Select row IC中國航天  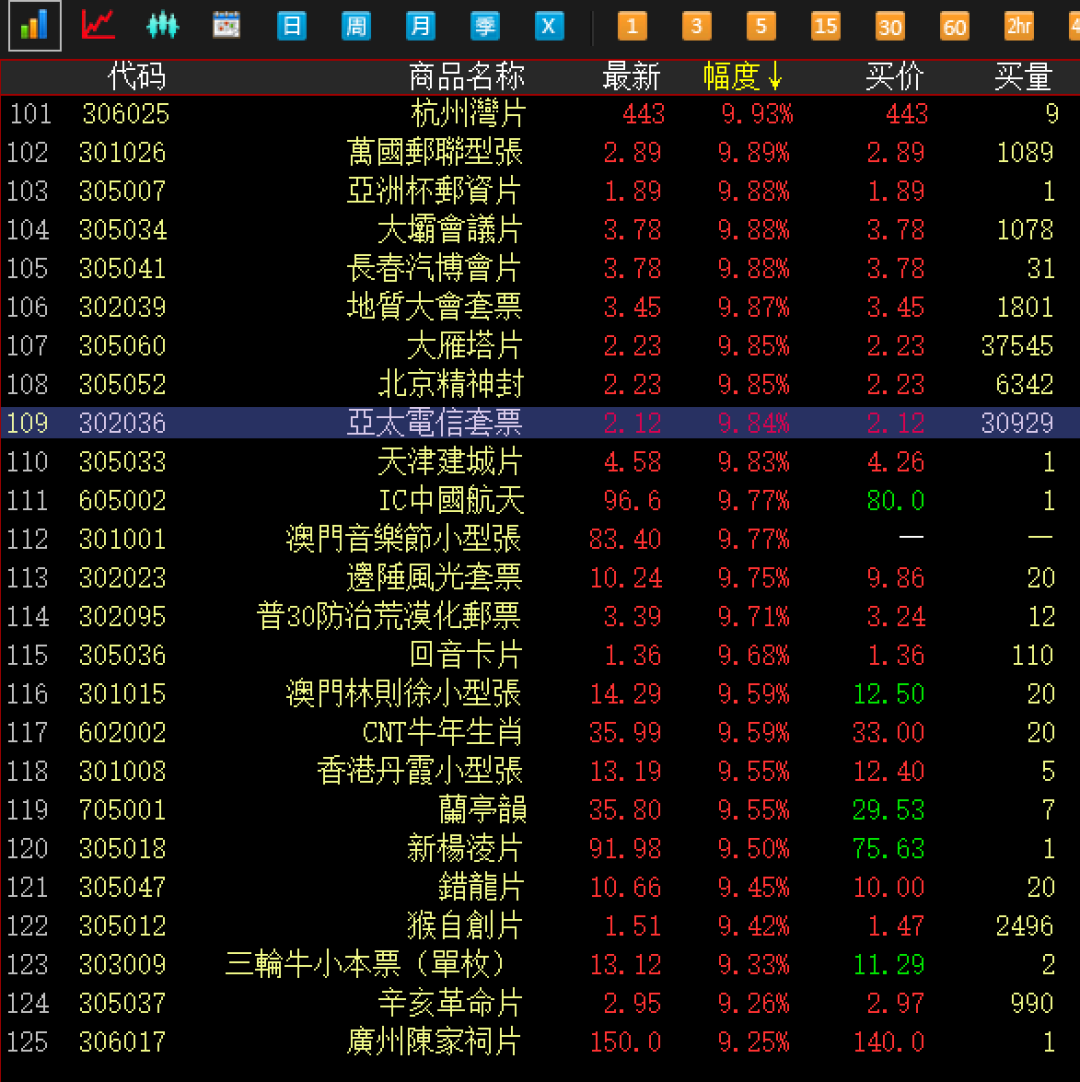540,500
